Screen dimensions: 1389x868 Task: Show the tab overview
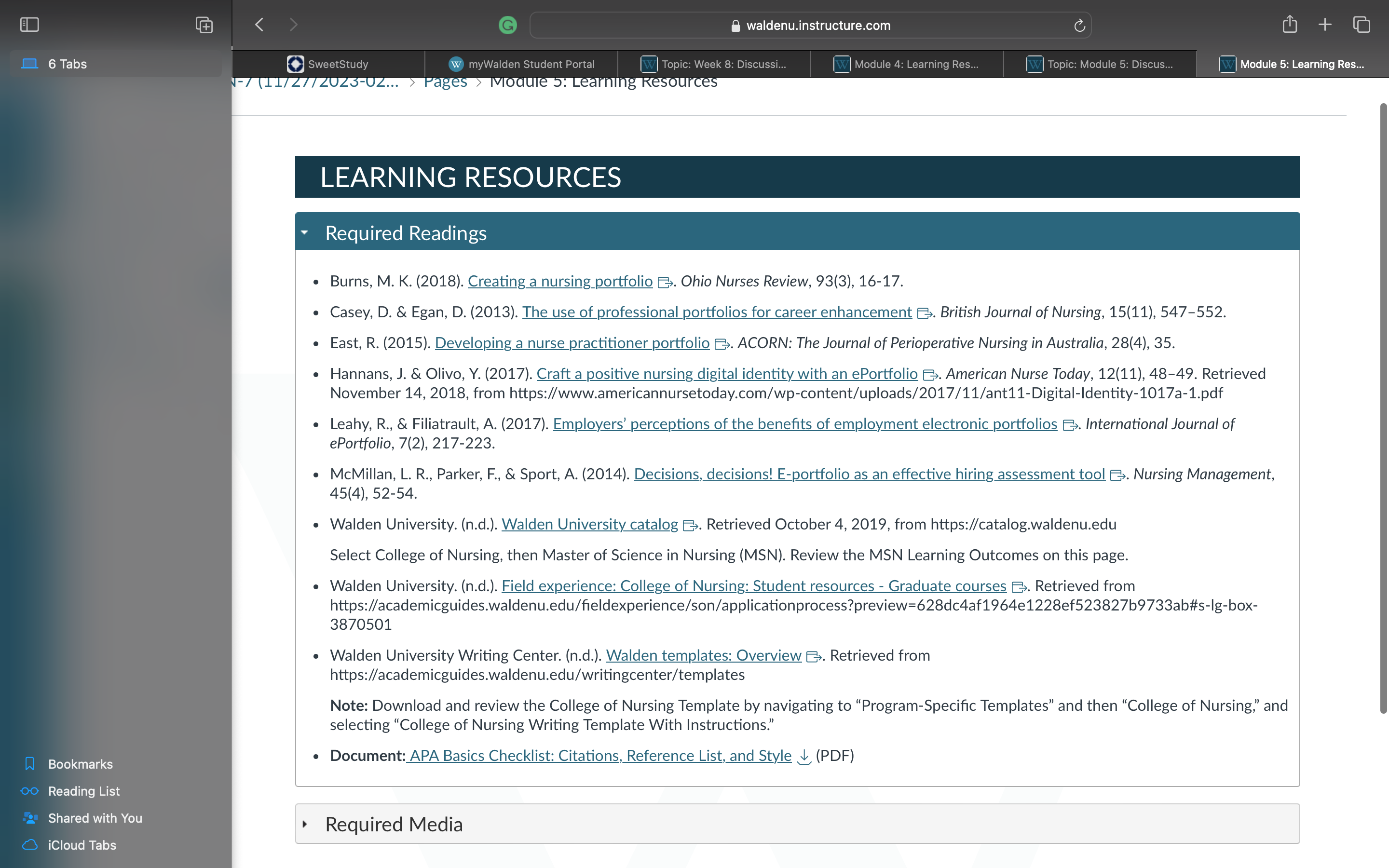(1362, 25)
